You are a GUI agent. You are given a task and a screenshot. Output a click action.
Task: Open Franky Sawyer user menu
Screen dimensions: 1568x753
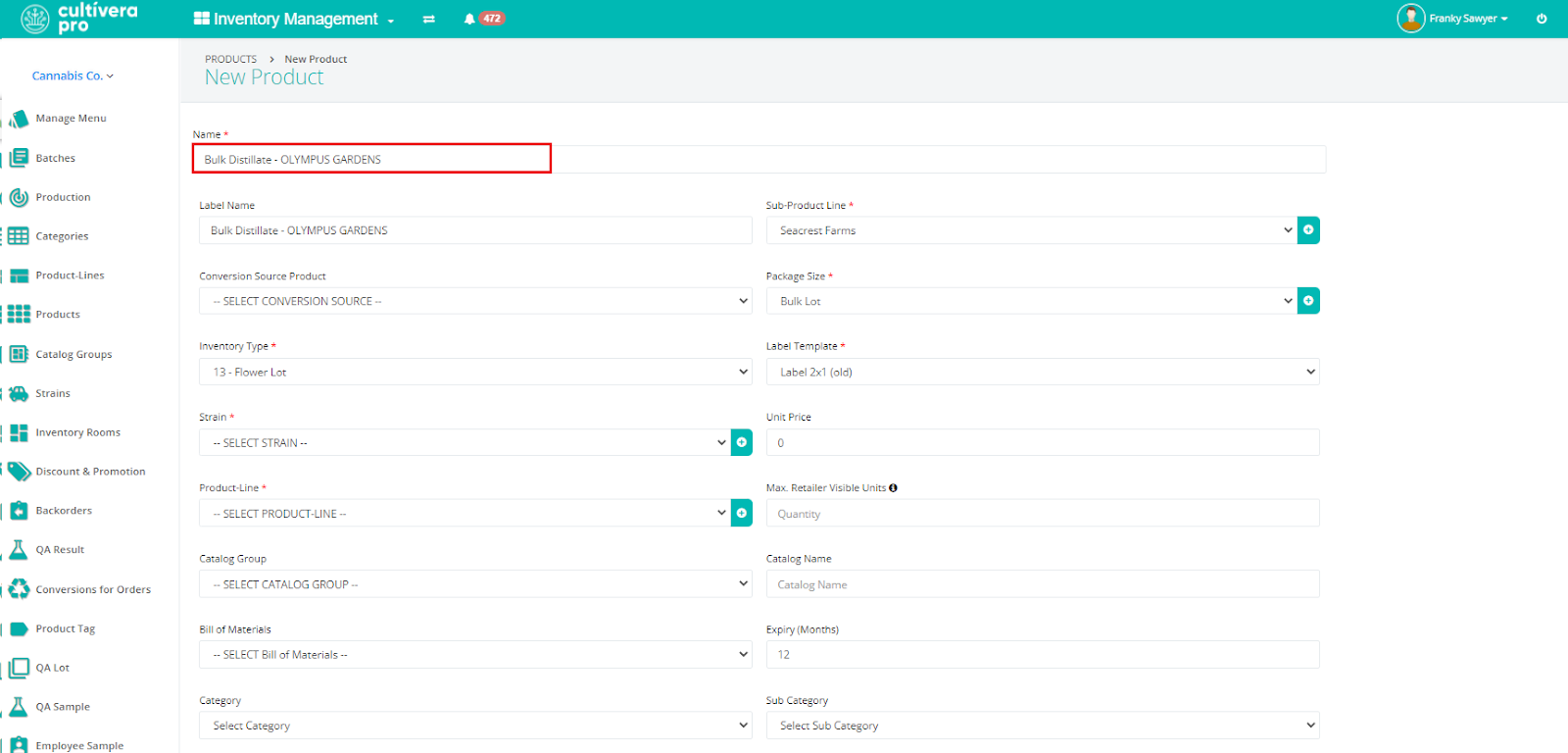click(1452, 19)
